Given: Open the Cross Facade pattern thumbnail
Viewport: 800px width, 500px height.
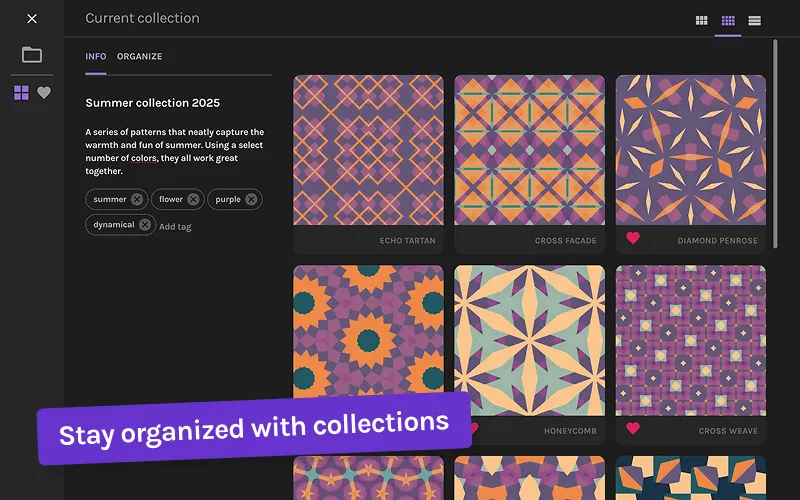Looking at the screenshot, I should pos(530,150).
